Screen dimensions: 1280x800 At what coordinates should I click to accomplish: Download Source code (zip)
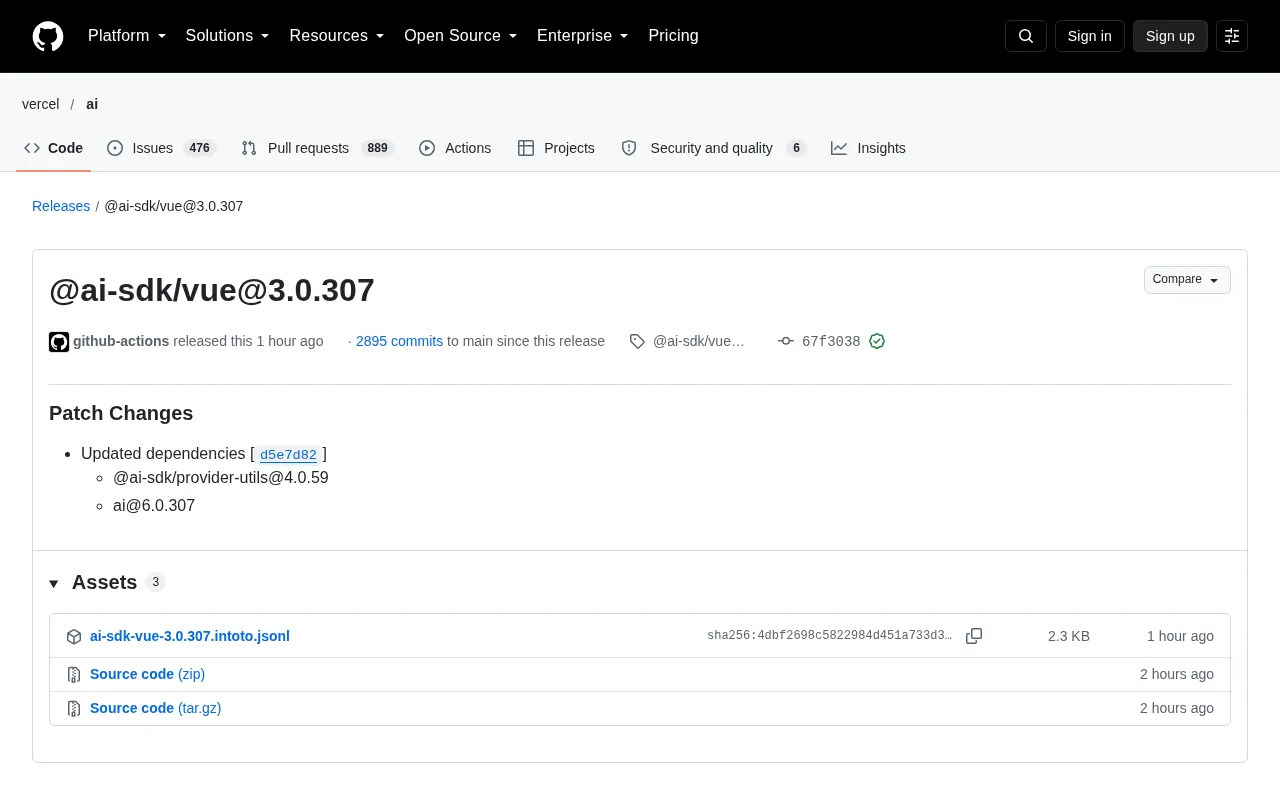click(x=147, y=674)
